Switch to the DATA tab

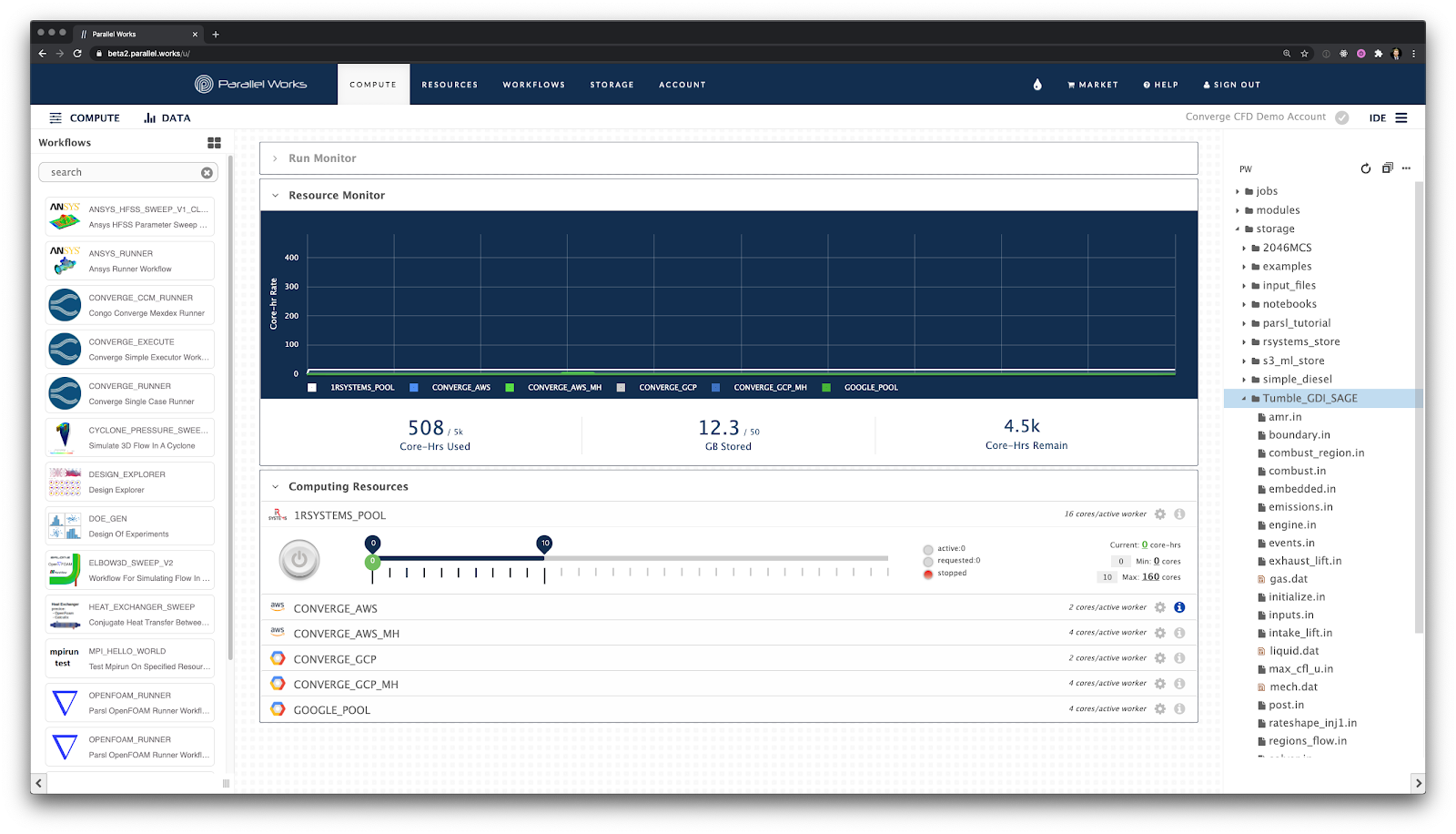pyautogui.click(x=167, y=118)
